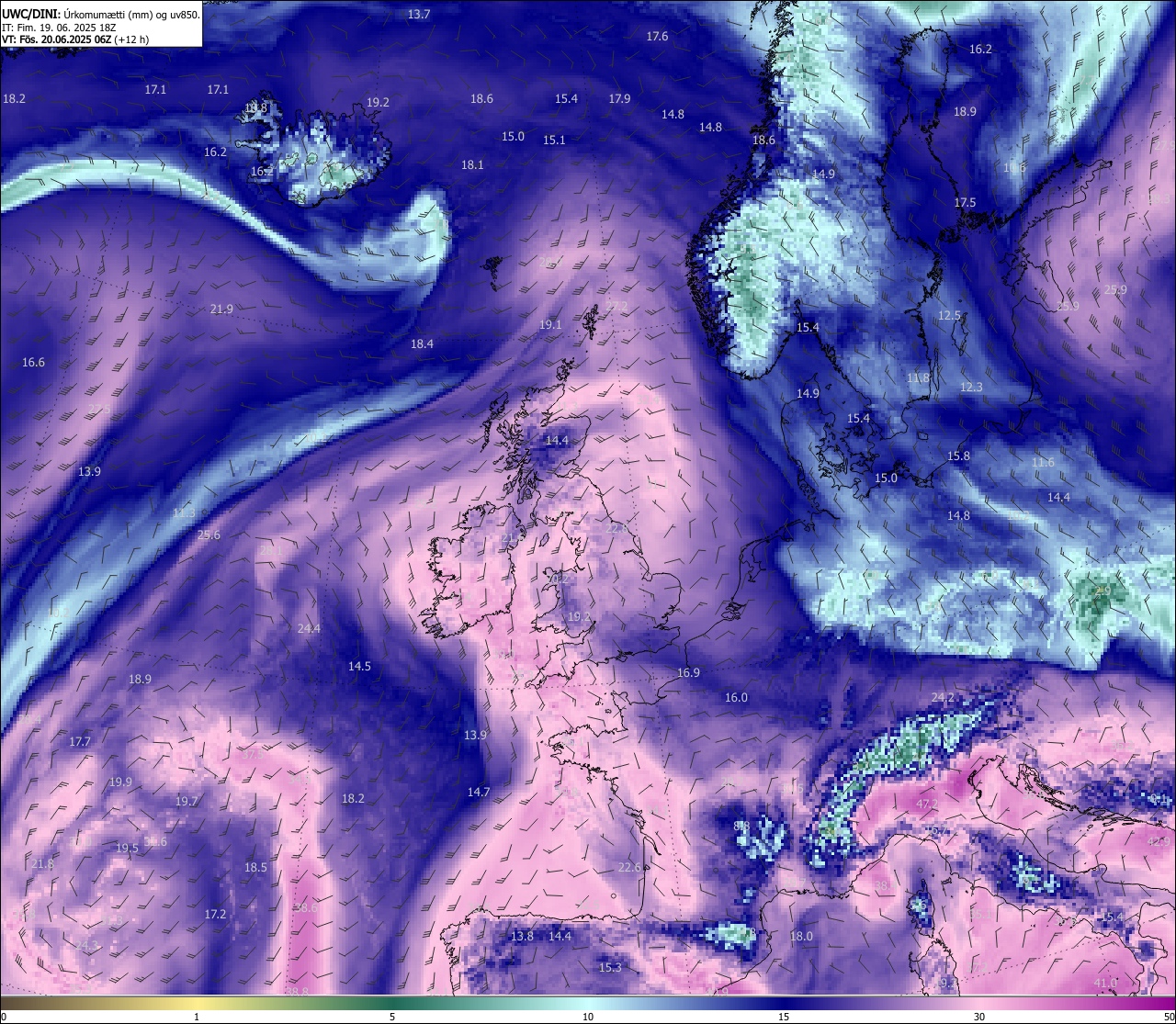1176x1024 pixels.
Task: Click the map value 17.9
Action: [x=619, y=99]
